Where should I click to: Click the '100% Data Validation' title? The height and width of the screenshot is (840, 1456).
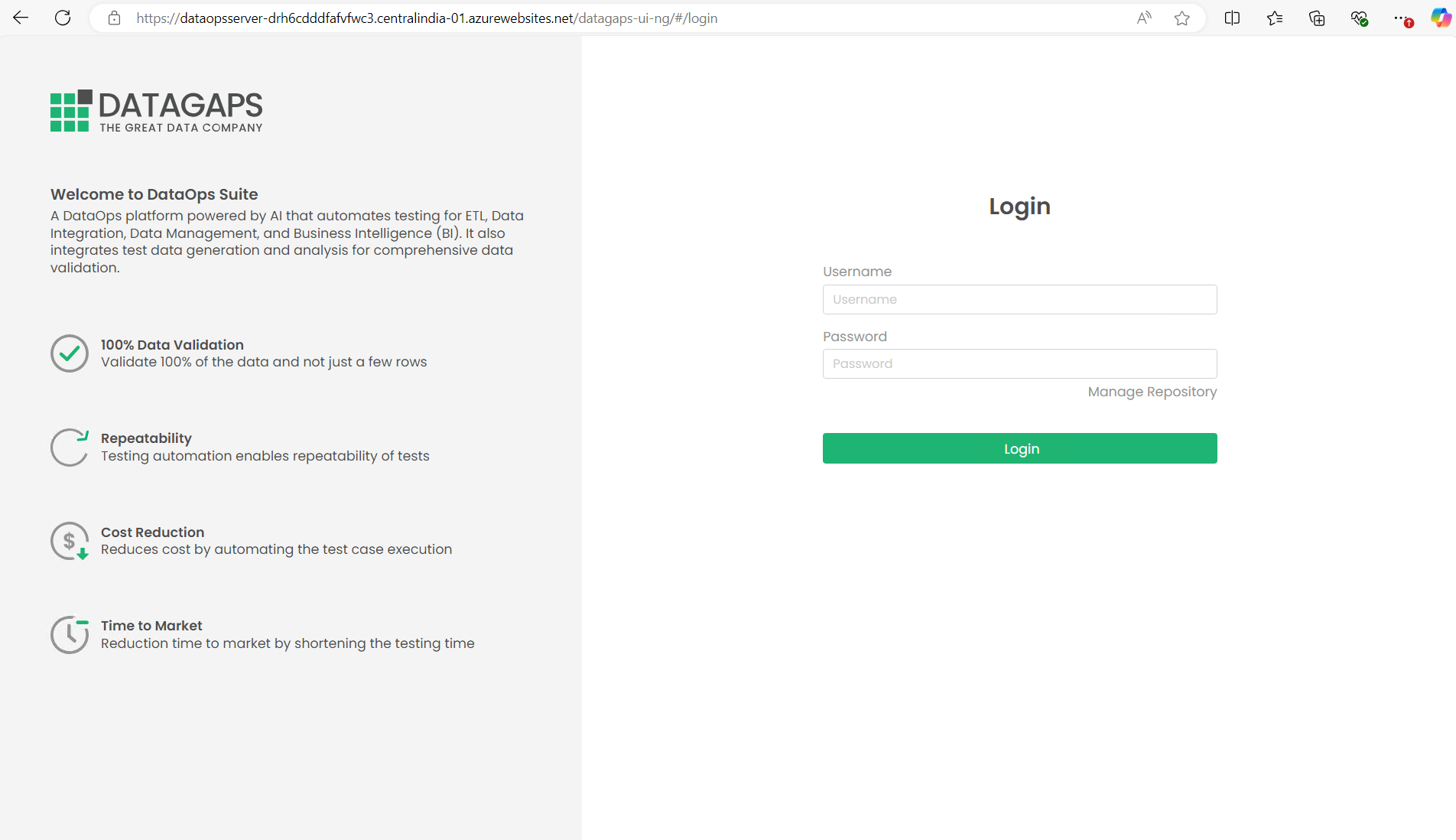click(172, 345)
